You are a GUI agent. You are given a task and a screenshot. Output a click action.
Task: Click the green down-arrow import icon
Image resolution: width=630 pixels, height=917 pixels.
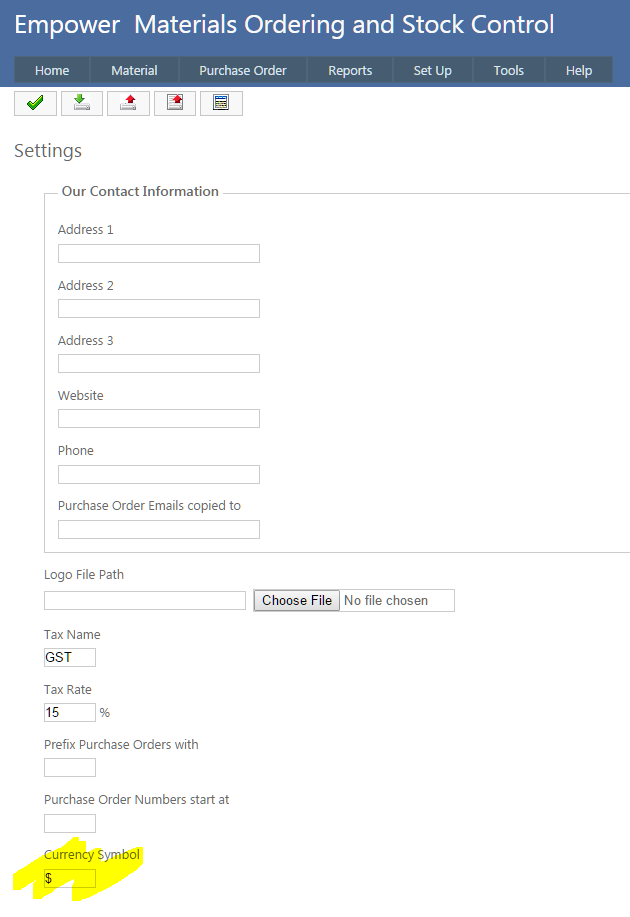(x=82, y=103)
